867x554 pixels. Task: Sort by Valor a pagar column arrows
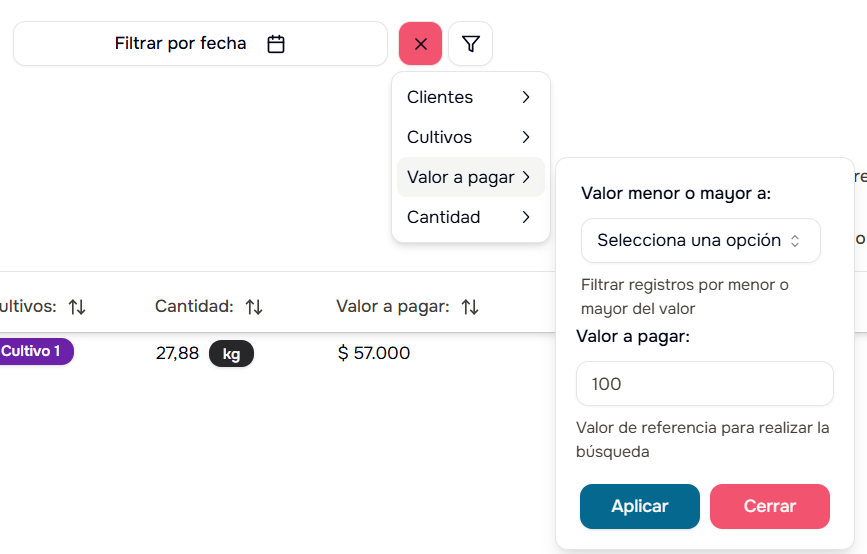[470, 307]
